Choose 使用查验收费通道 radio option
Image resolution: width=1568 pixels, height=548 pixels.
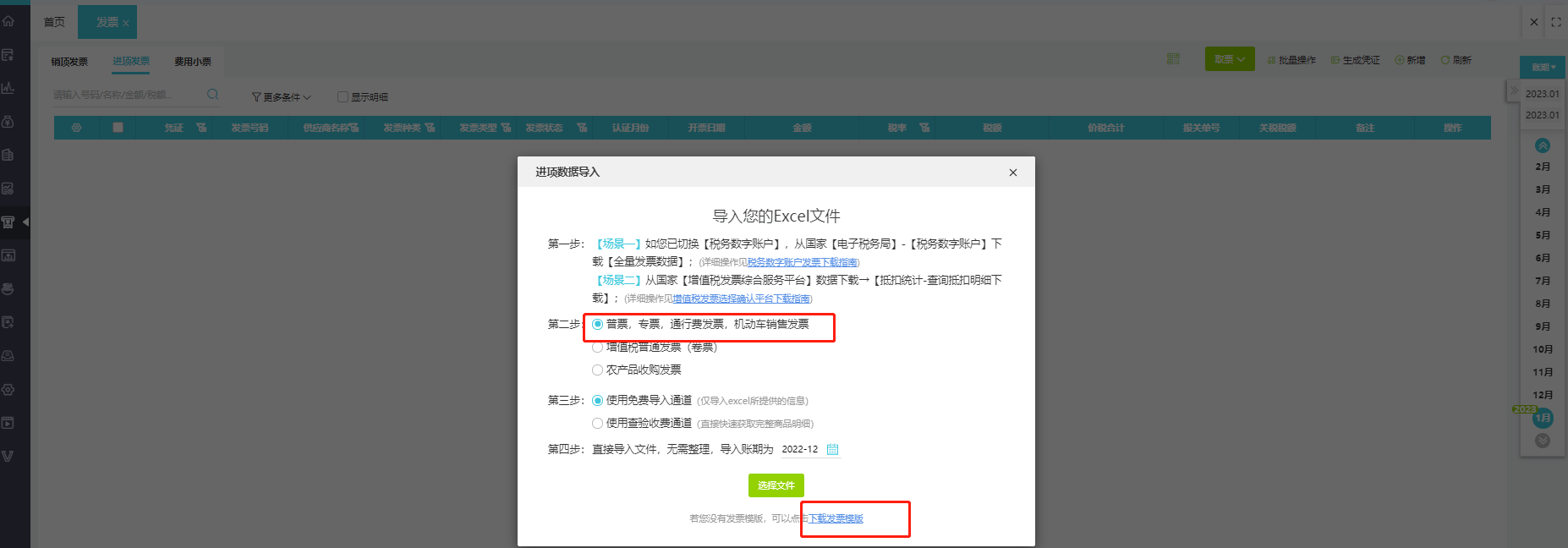598,423
